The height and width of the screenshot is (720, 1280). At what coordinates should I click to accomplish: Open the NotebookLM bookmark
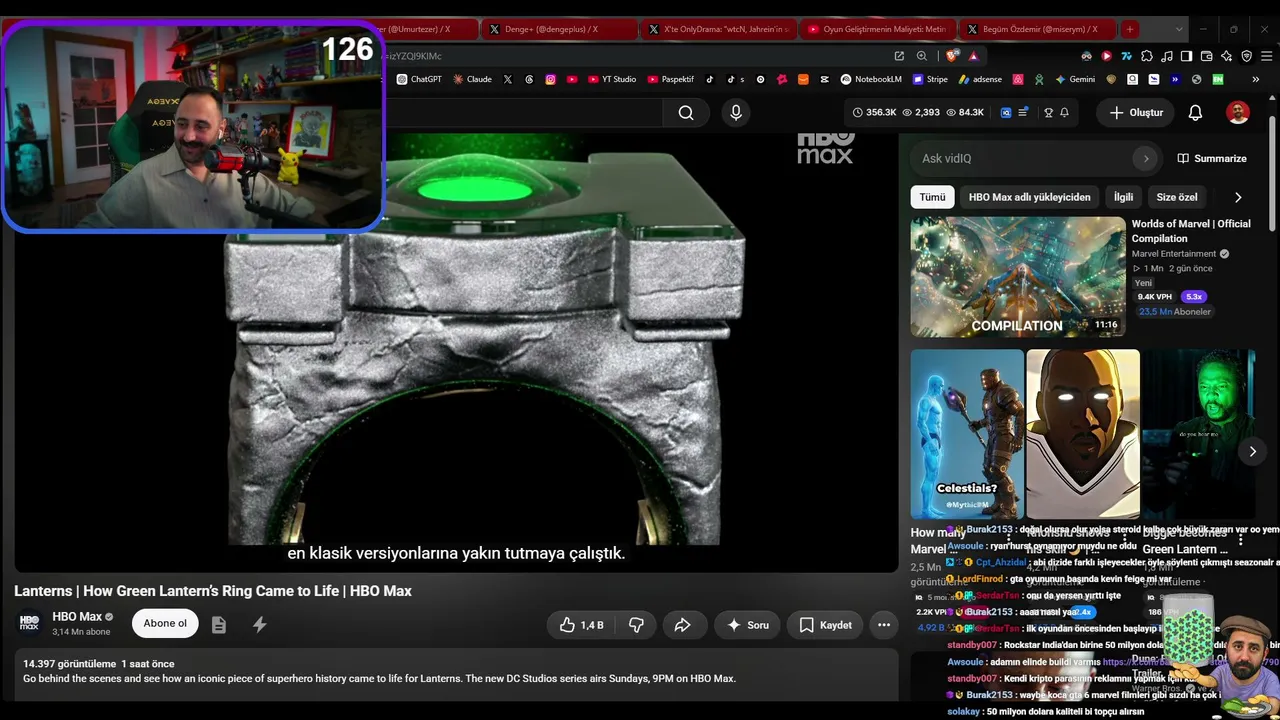(x=871, y=79)
